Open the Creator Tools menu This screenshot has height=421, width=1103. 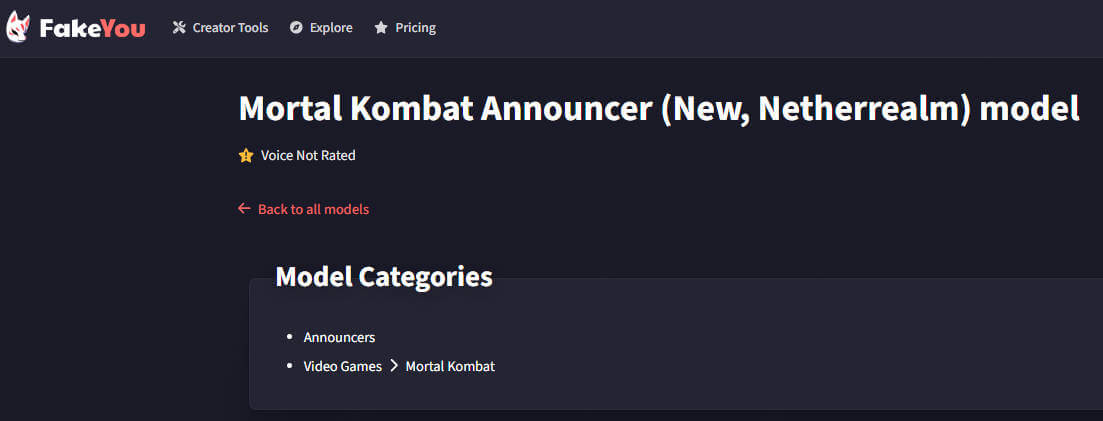tap(230, 28)
